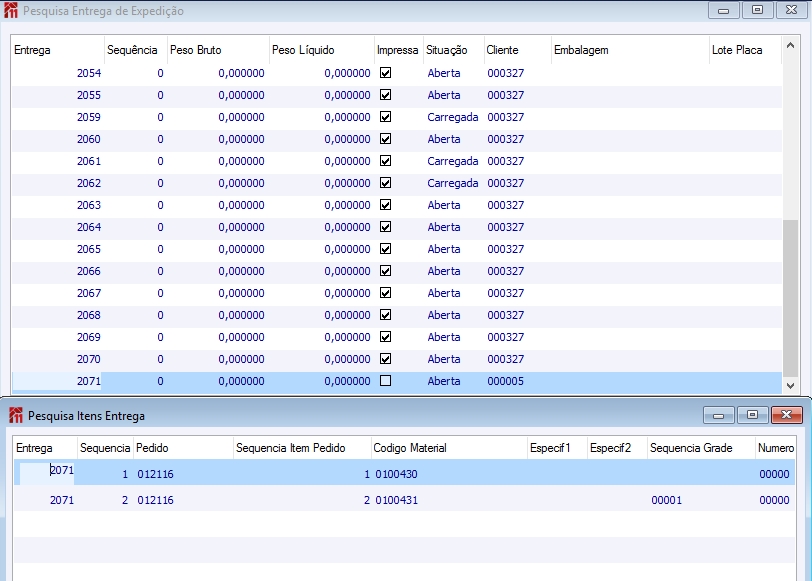Maximize the Pesquisa Itens Entrega window

[x=752, y=415]
